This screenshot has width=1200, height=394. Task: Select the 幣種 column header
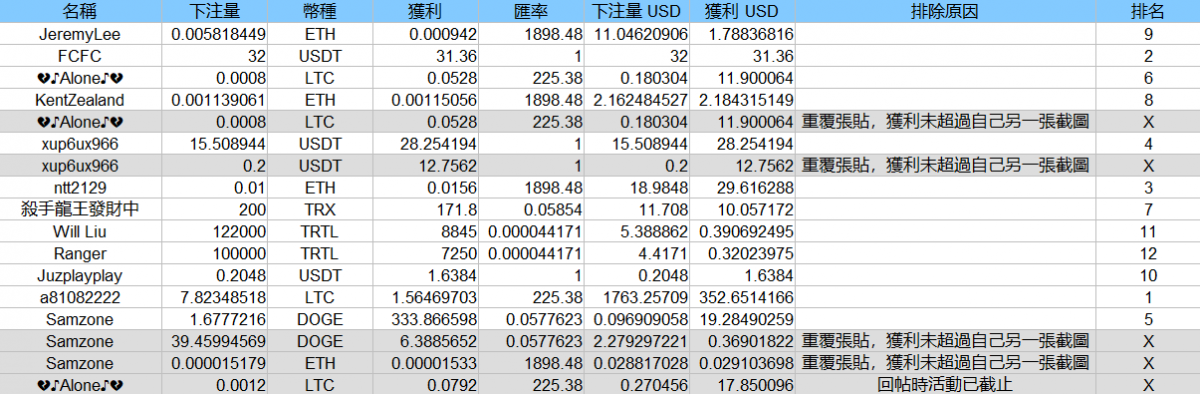(x=319, y=12)
